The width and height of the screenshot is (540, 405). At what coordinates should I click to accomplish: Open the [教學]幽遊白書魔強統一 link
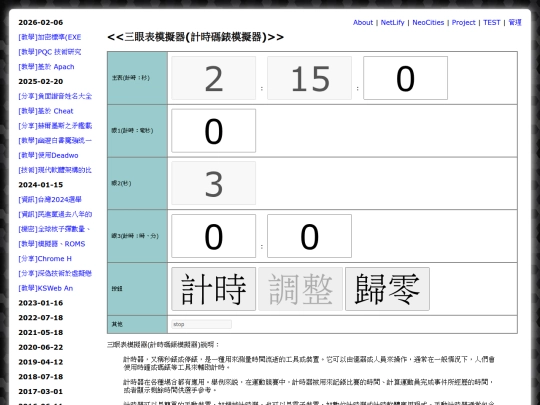tap(55, 141)
